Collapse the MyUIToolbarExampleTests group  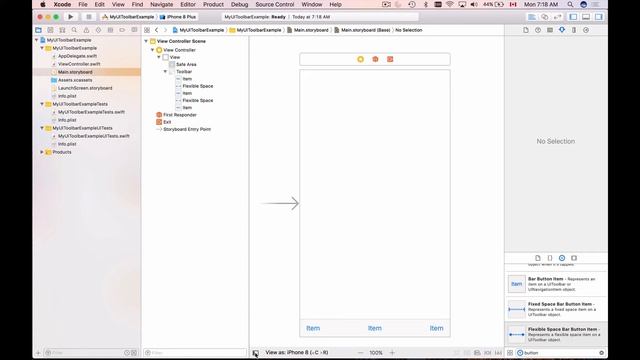pyautogui.click(x=42, y=104)
